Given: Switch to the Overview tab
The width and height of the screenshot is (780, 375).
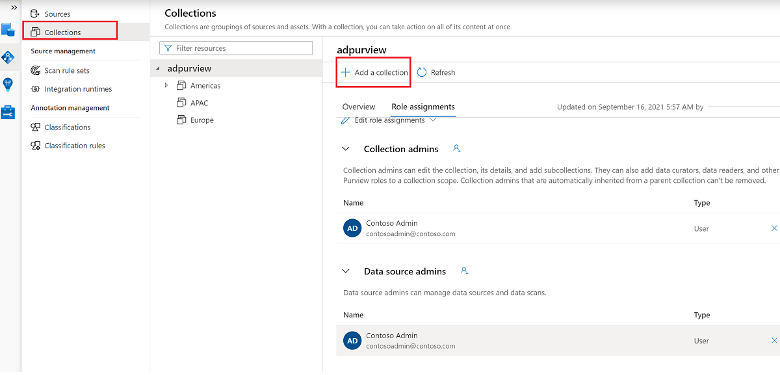Looking at the screenshot, I should [359, 107].
